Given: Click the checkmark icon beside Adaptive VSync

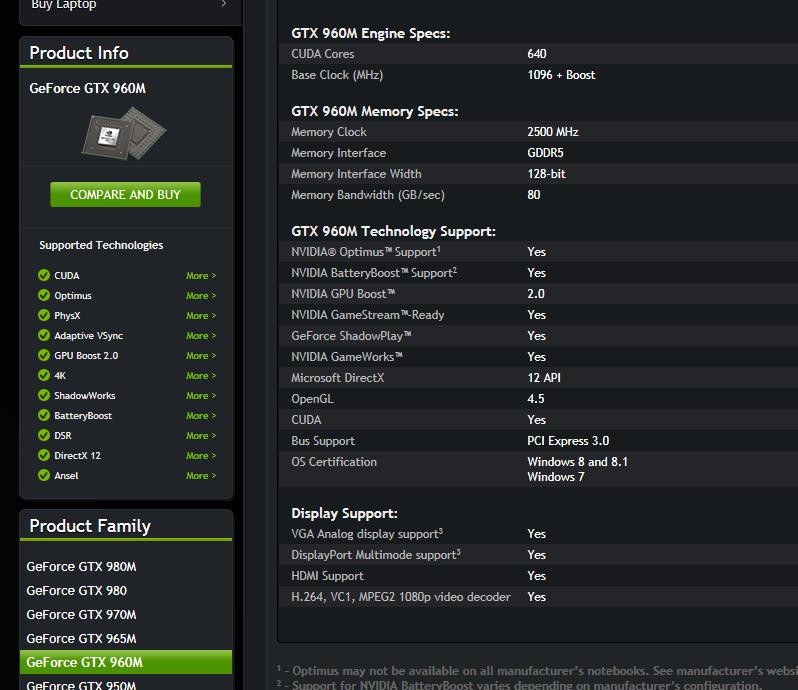Looking at the screenshot, I should (x=44, y=335).
